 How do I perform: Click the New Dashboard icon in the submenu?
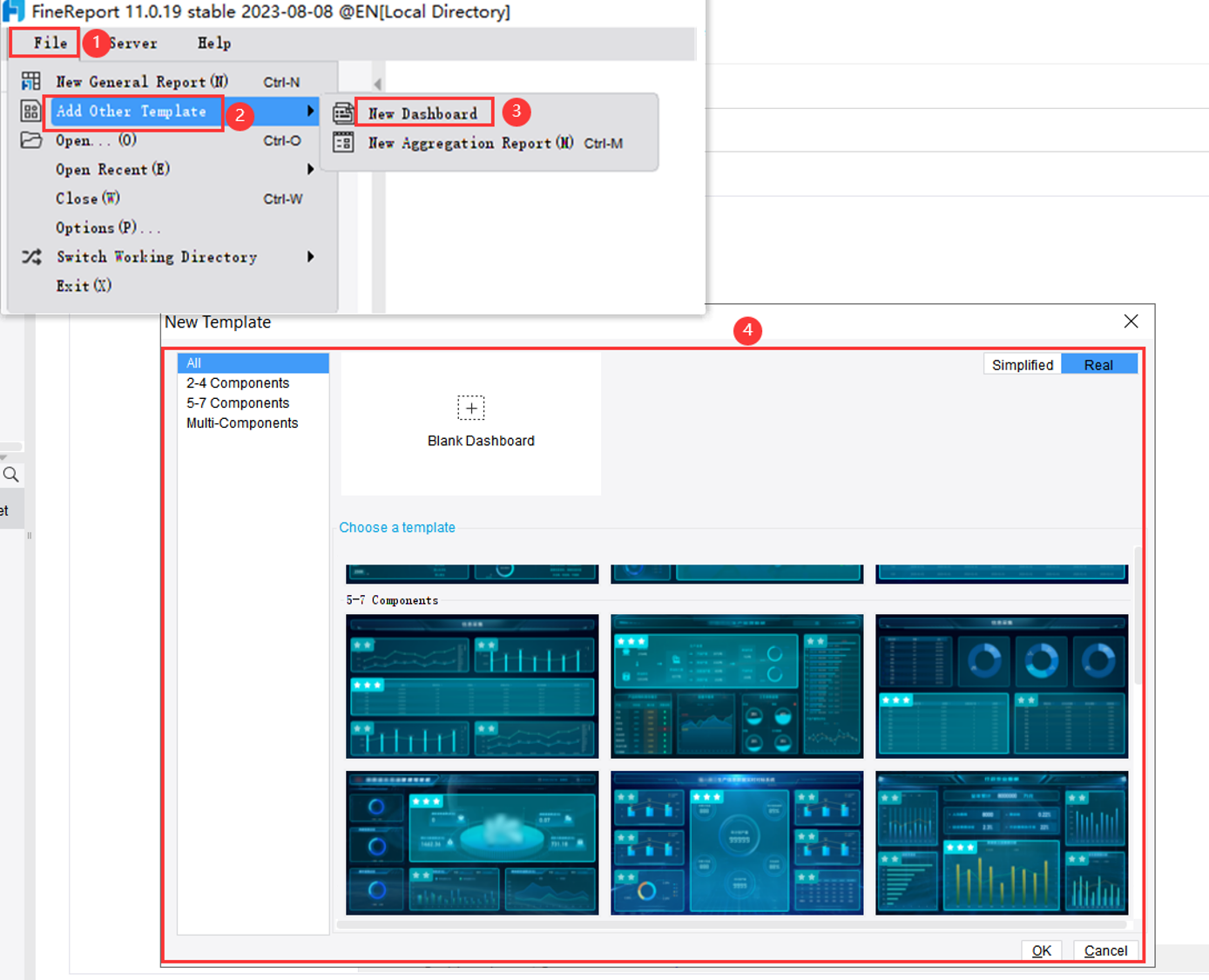(x=343, y=112)
